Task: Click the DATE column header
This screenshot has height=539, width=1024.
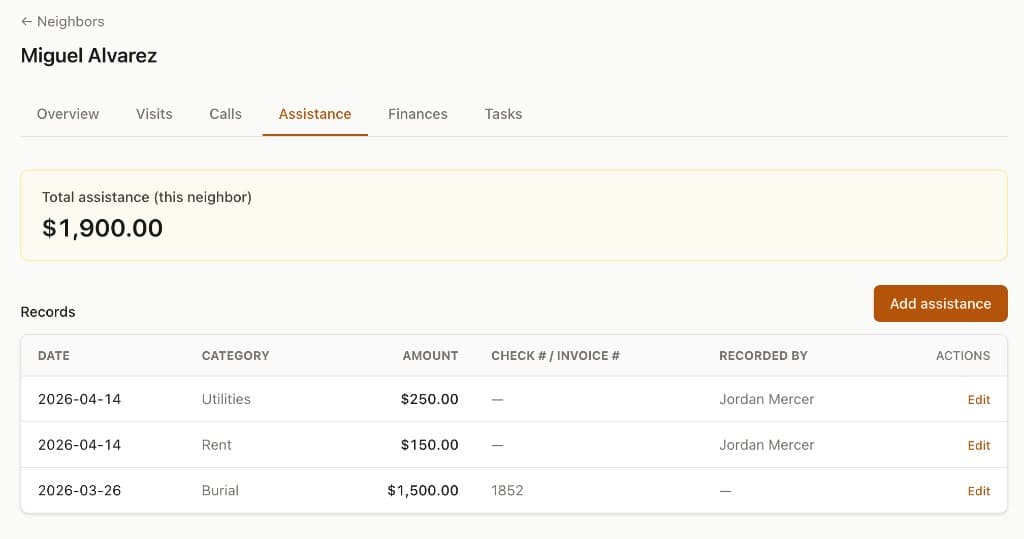Action: point(54,355)
